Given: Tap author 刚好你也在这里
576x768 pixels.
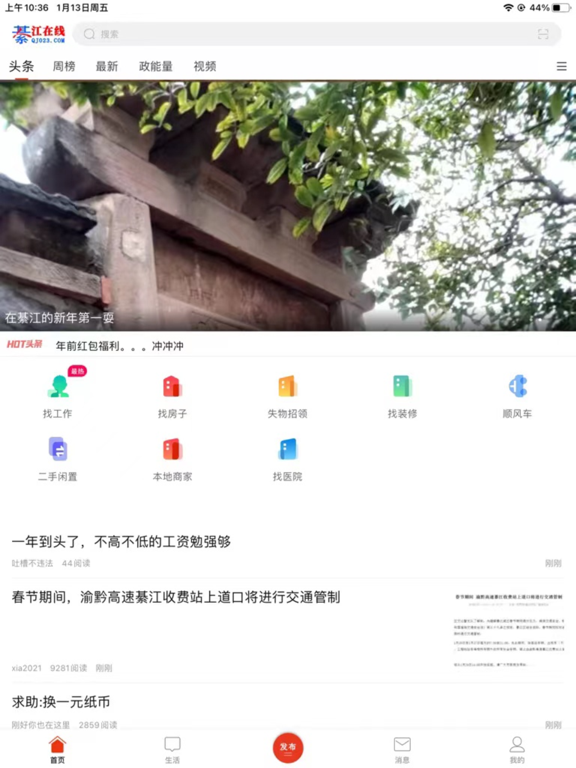Looking at the screenshot, I should point(41,725).
